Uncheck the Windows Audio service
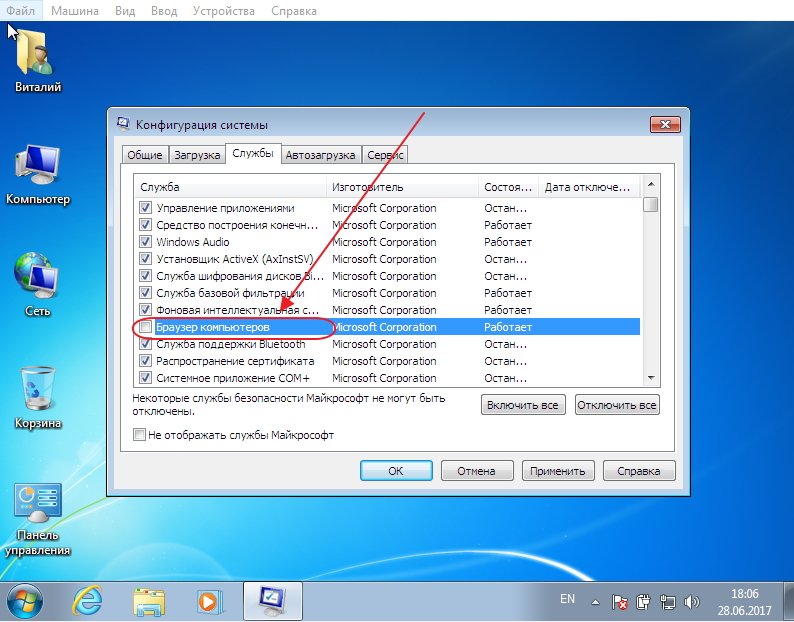Image resolution: width=794 pixels, height=622 pixels. coord(145,242)
